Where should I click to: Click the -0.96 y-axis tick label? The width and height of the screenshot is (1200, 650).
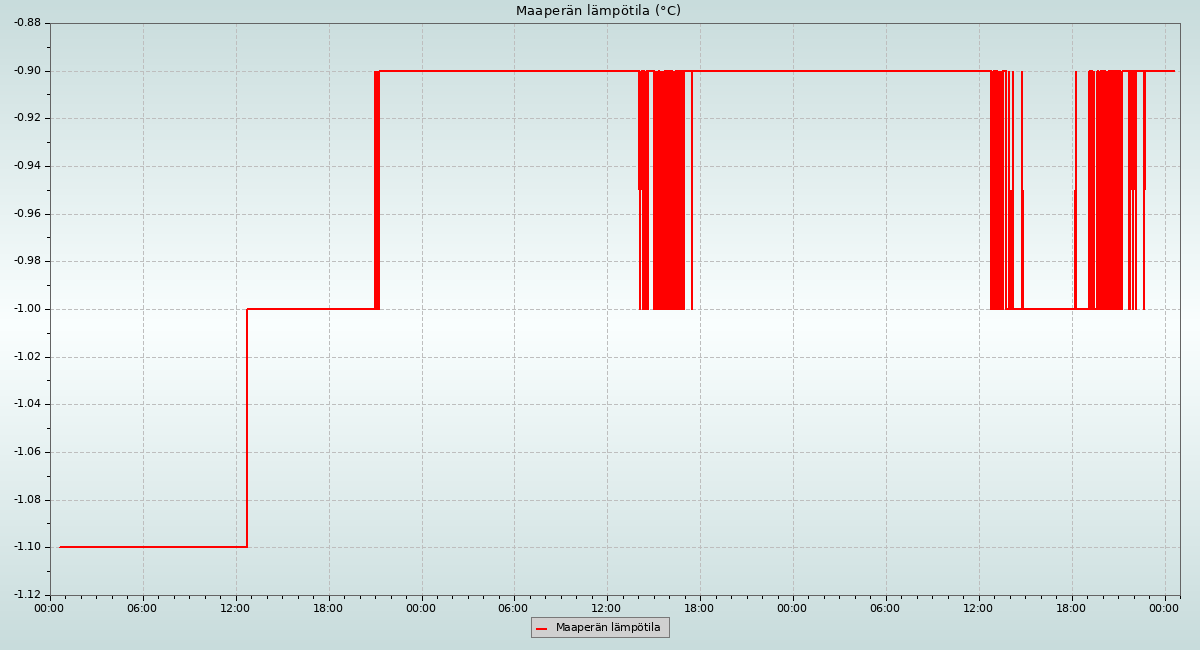pyautogui.click(x=26, y=214)
